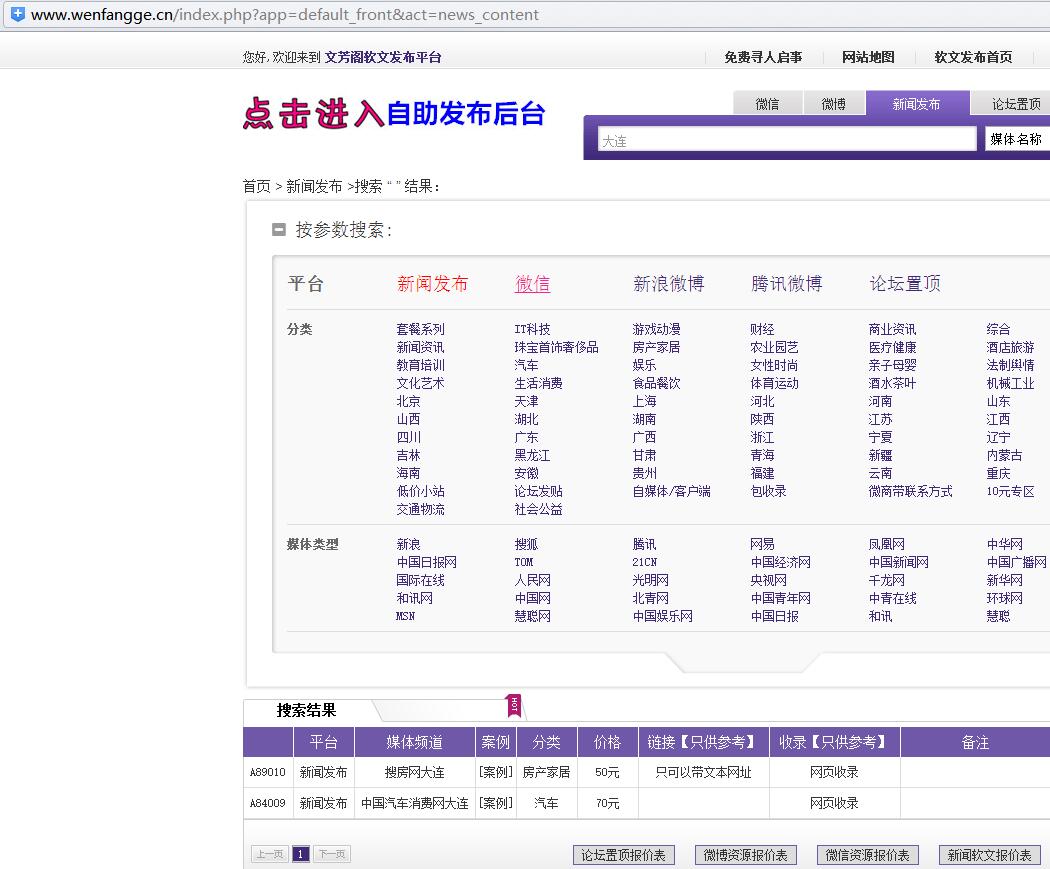The height and width of the screenshot is (869, 1050).
Task: Open 微博资源报价表 button
Action: (x=745, y=855)
